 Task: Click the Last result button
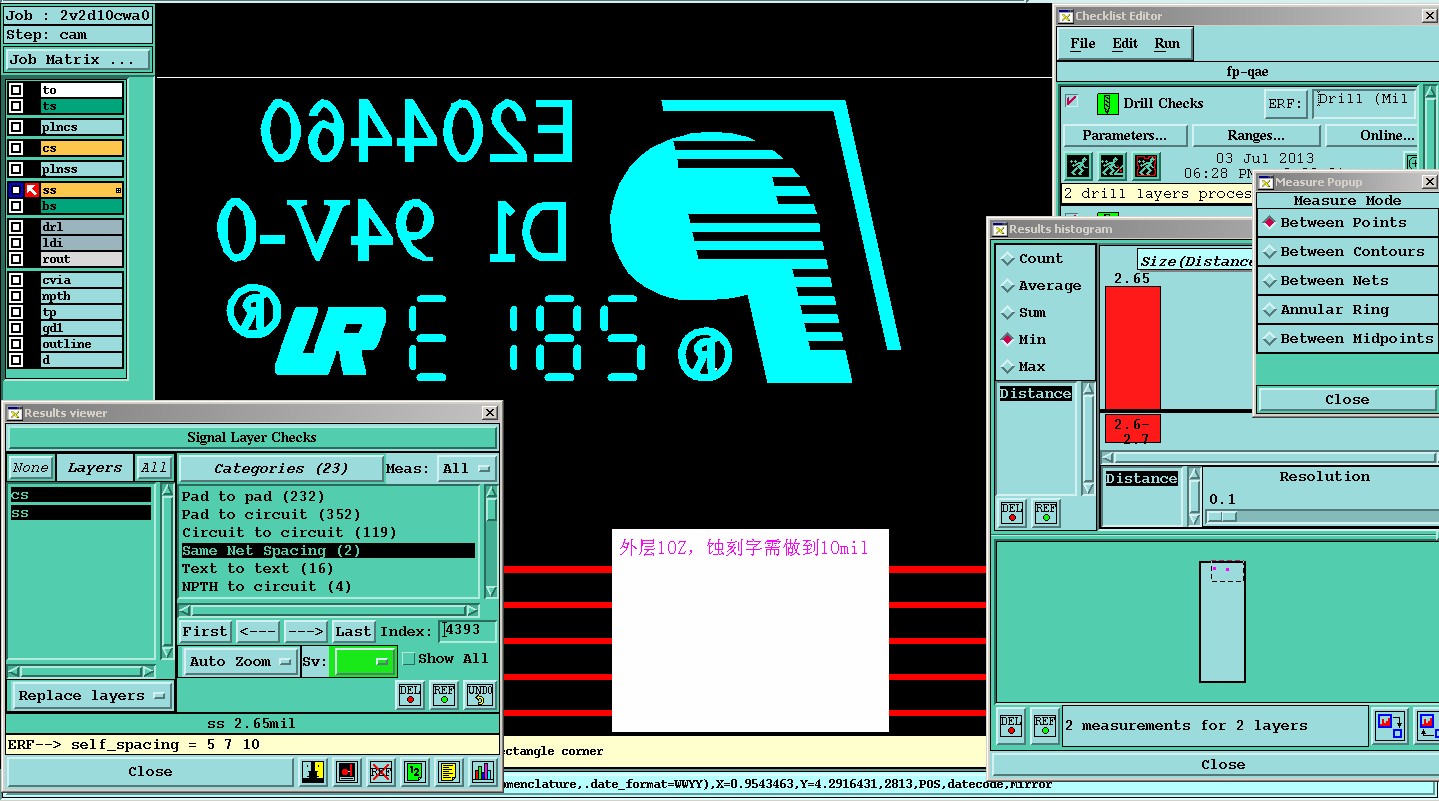(353, 631)
